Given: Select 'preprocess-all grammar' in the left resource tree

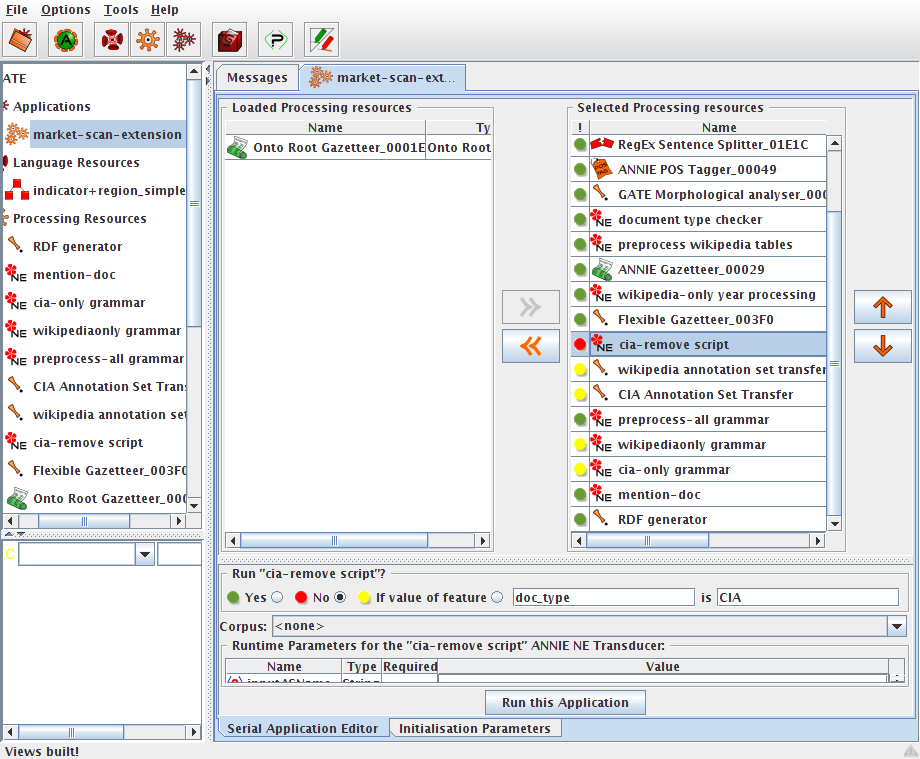Looking at the screenshot, I should [108, 358].
